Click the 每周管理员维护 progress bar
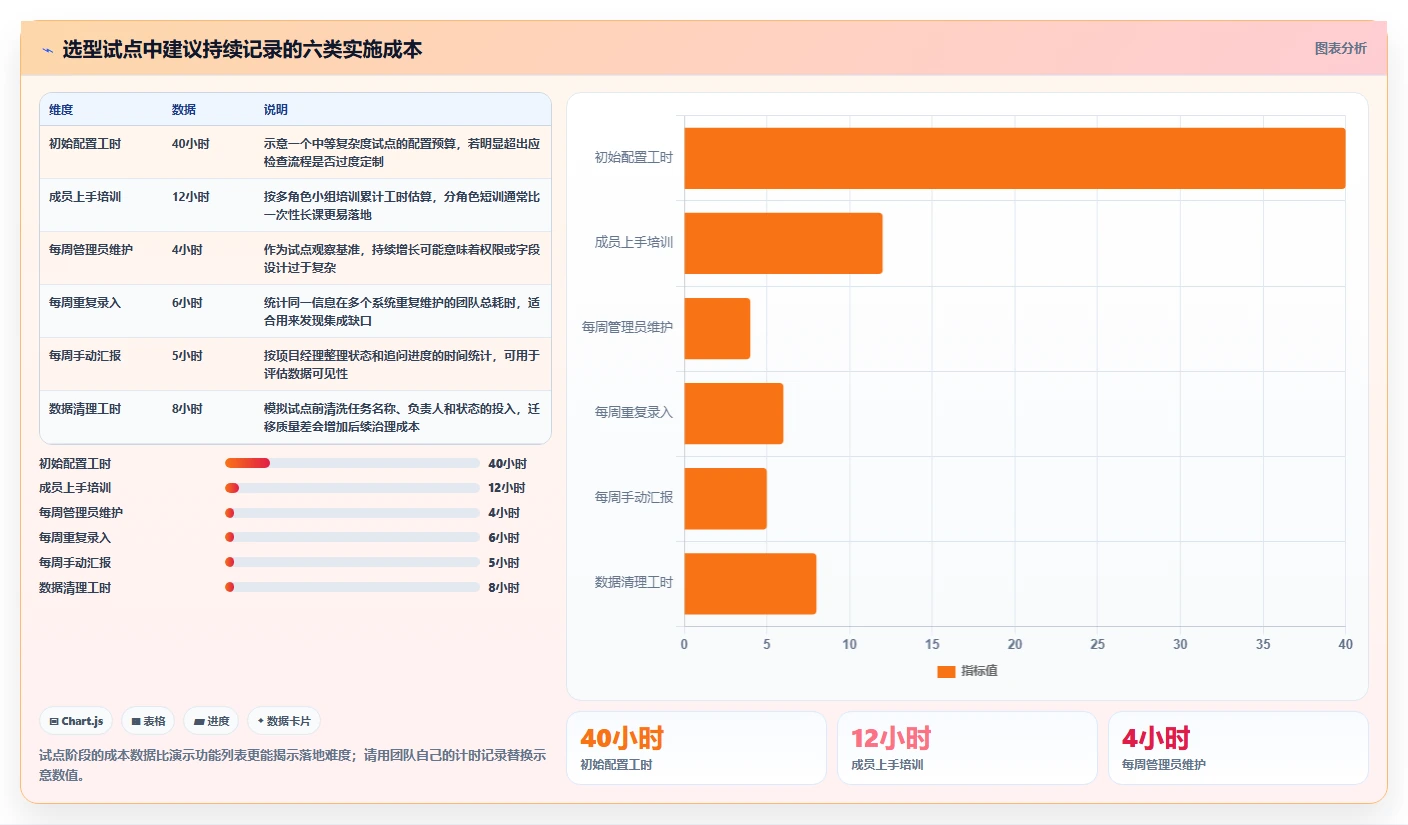Screen dimensions: 1408x825 point(352,513)
